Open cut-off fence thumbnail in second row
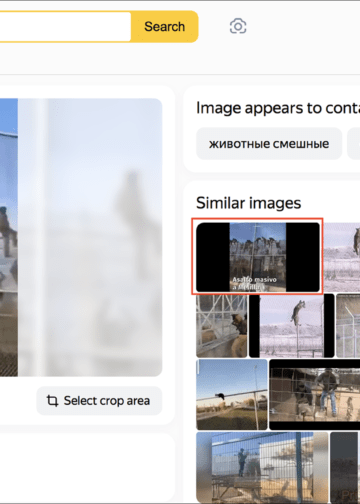360x504 pixels. click(x=348, y=326)
